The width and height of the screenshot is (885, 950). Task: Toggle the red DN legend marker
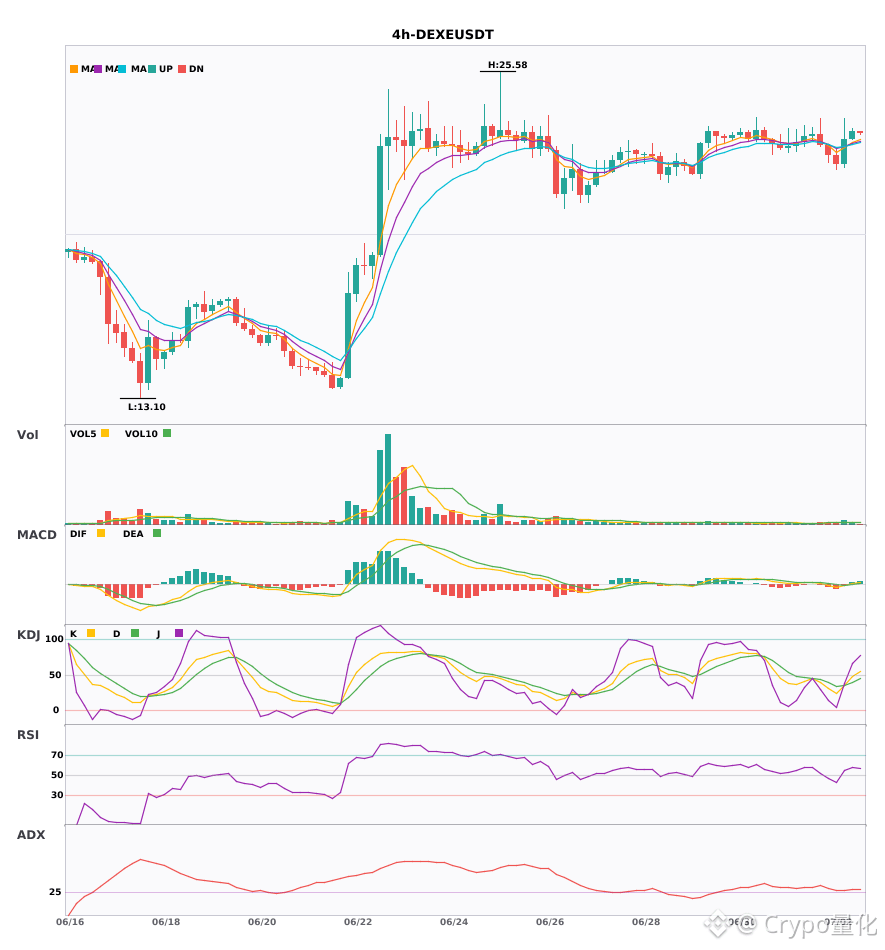(182, 69)
